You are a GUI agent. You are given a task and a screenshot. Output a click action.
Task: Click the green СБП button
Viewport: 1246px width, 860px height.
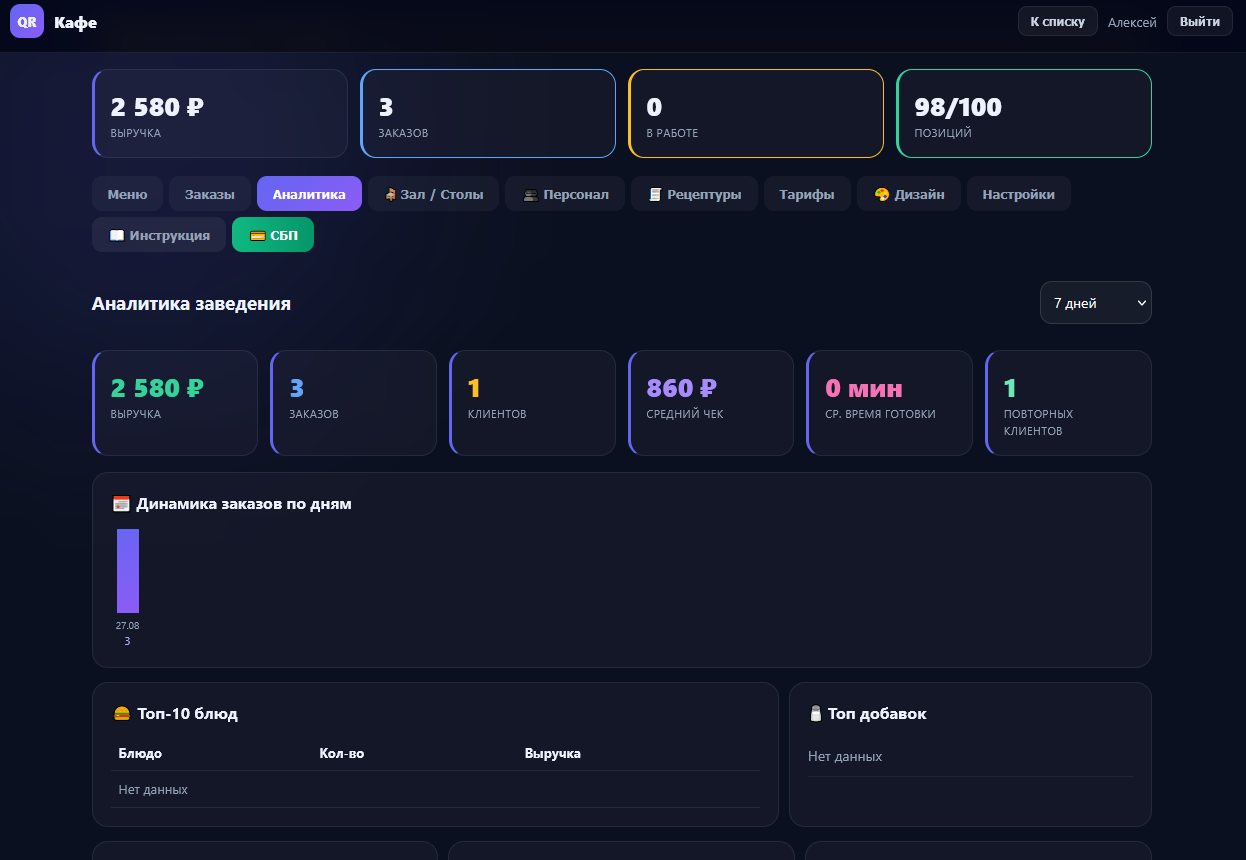273,235
